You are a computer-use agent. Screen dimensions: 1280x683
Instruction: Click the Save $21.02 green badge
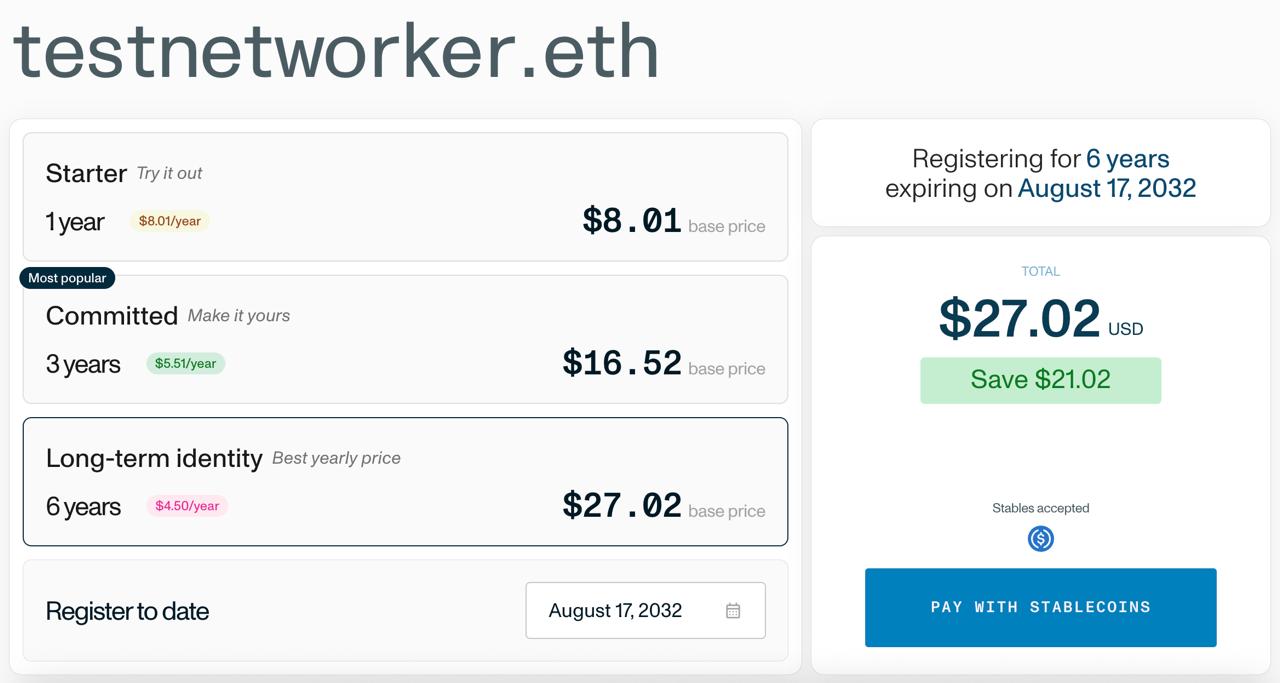[1040, 380]
